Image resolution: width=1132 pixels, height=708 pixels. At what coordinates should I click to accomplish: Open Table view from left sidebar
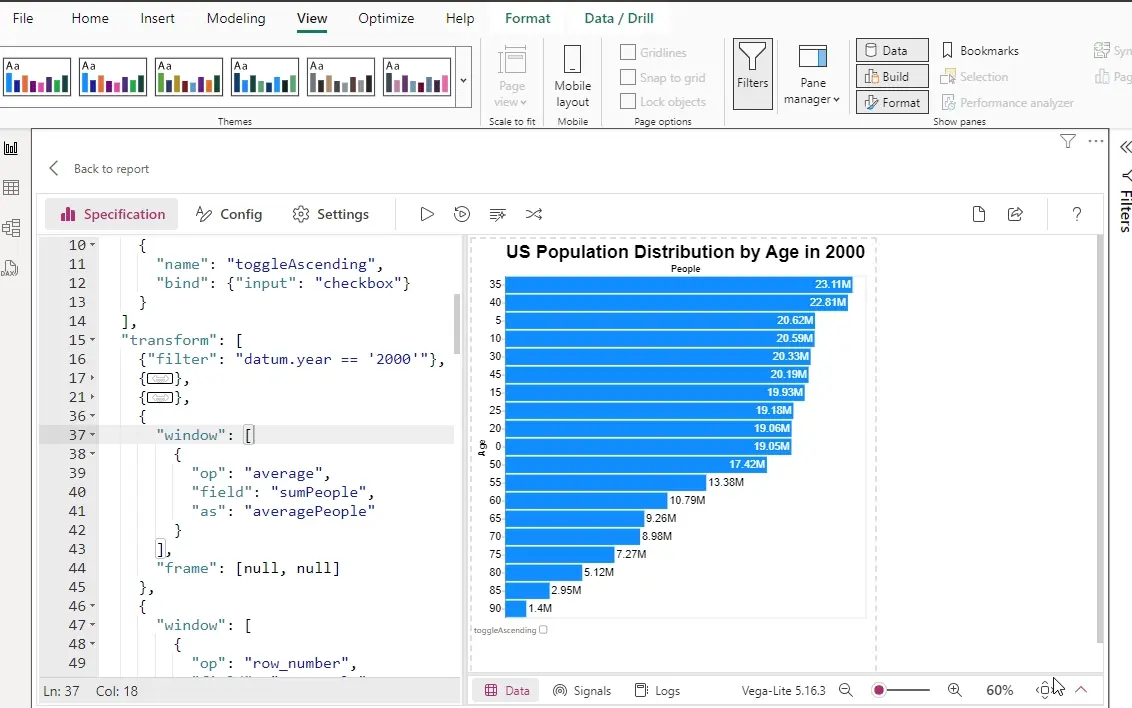coord(12,188)
